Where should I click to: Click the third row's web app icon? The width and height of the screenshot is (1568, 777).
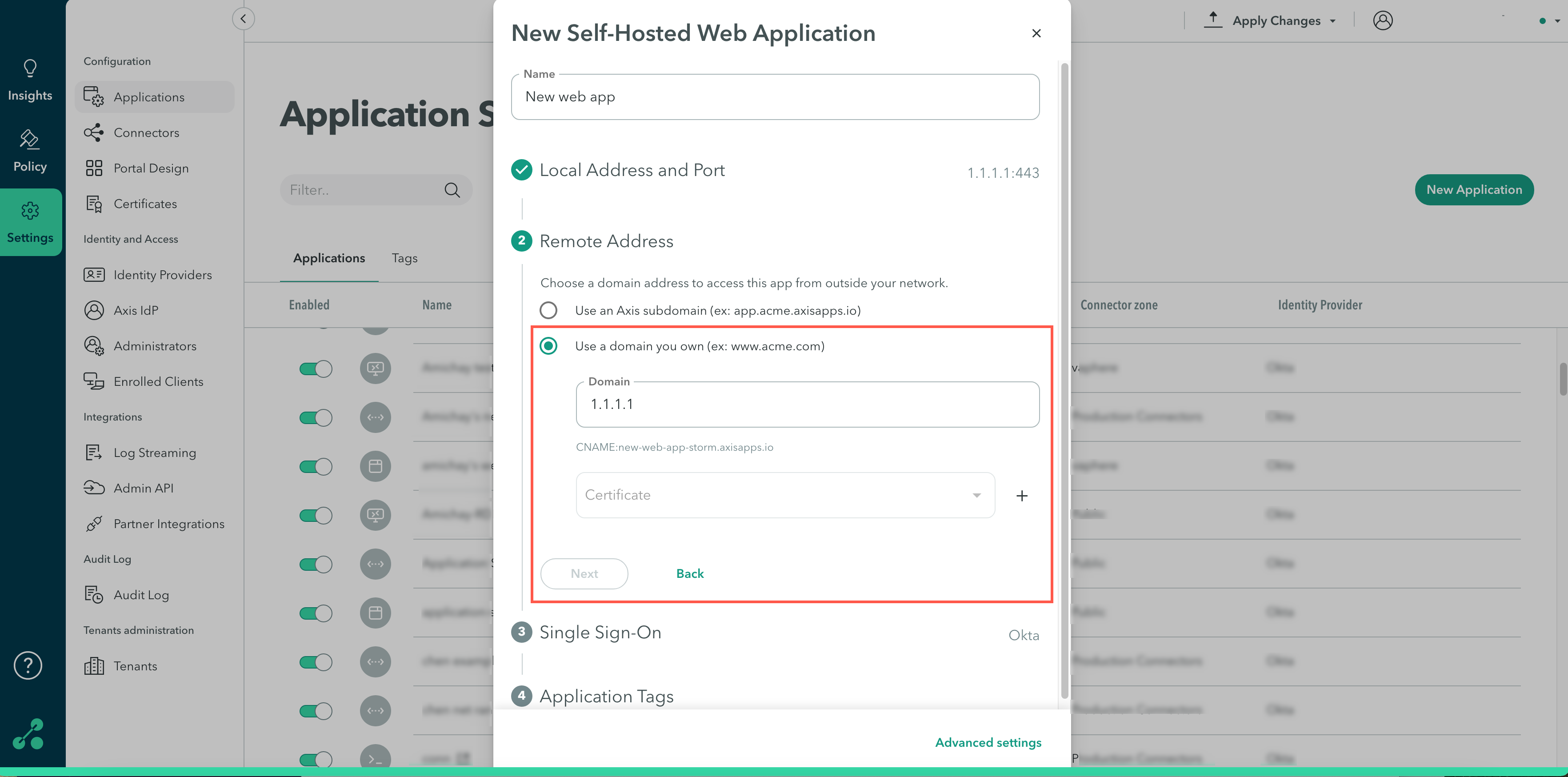(376, 466)
